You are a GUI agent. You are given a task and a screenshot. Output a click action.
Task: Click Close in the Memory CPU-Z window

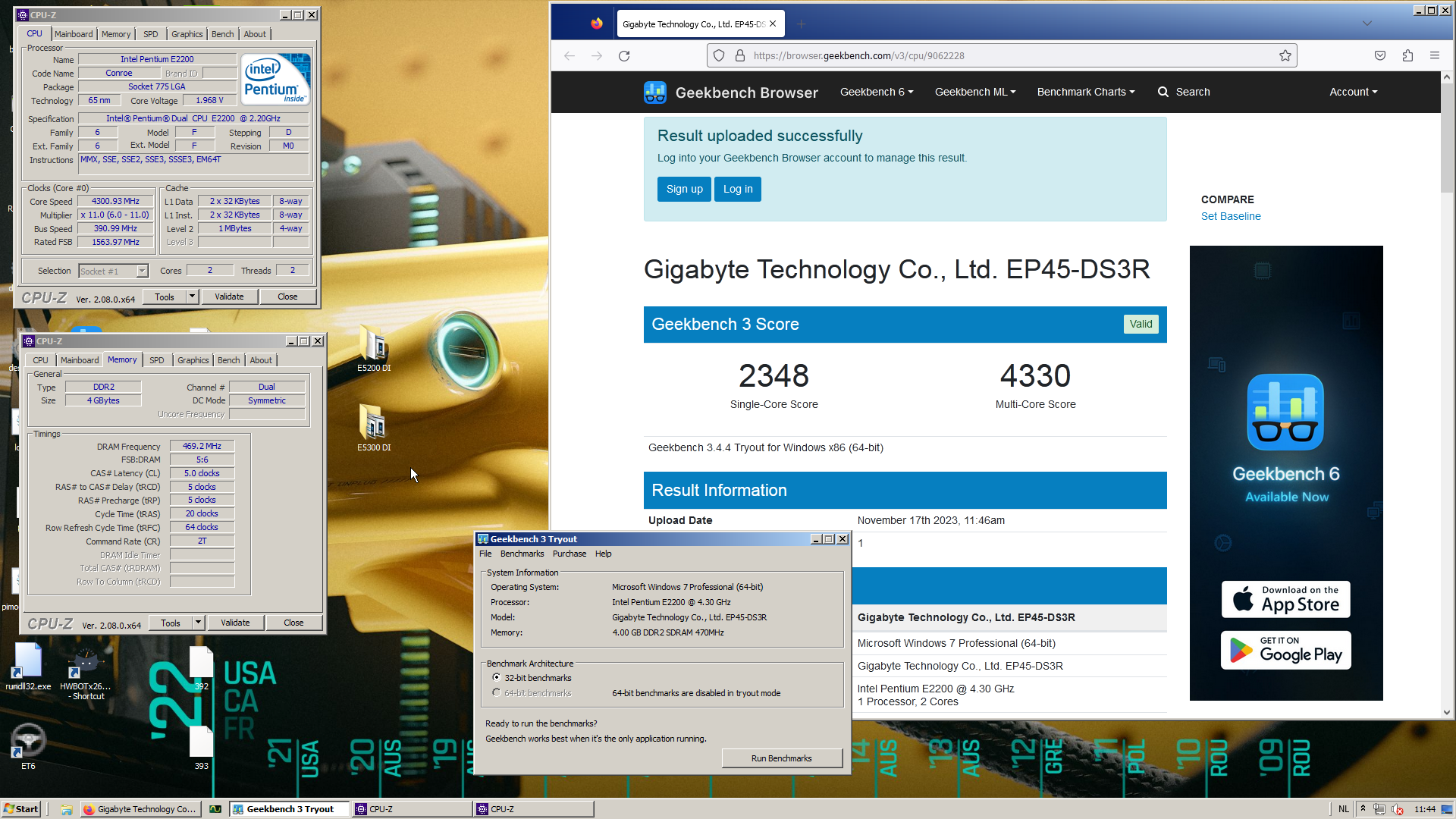tap(293, 623)
